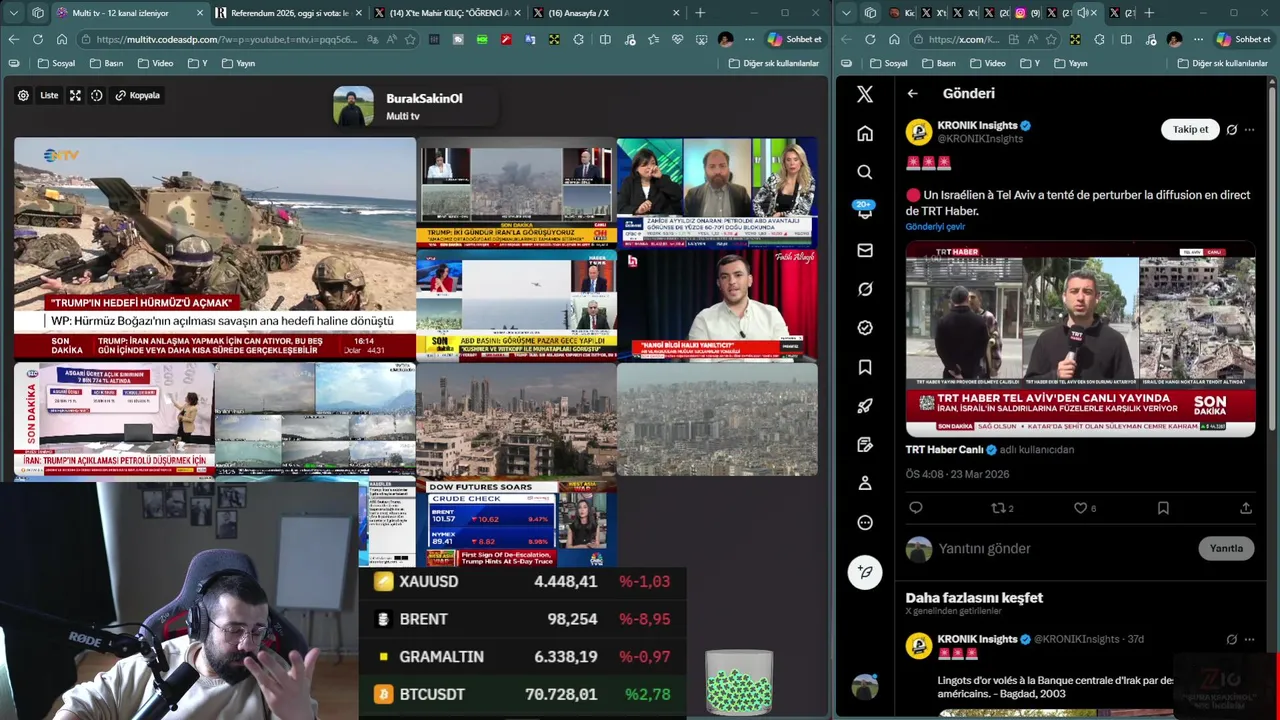The image size is (1280, 720).
Task: Open More circle icon in X sidebar
Action: point(865,522)
